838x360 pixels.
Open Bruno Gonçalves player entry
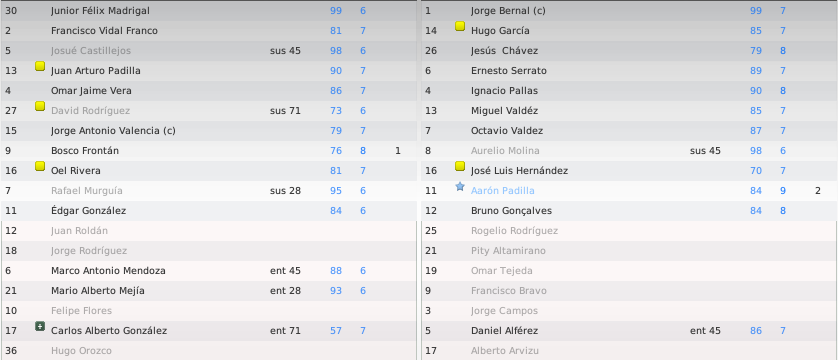(x=629, y=210)
